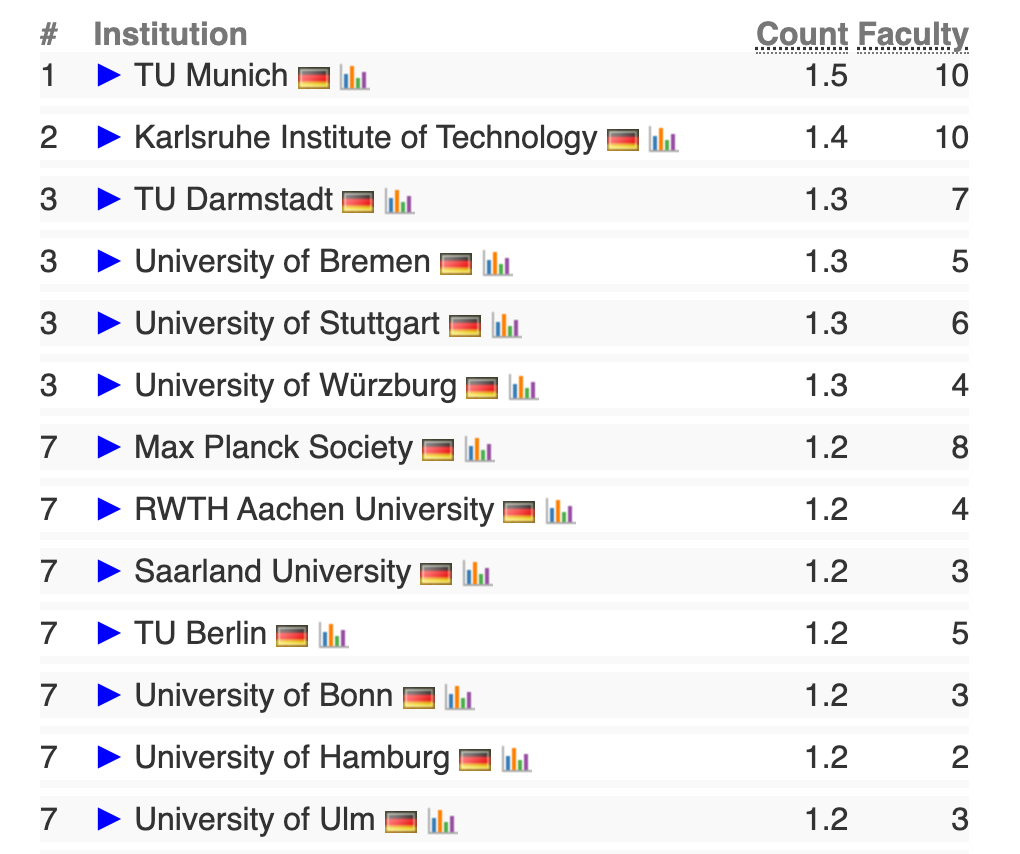Open the bar chart icon for Max Planck Society
The width and height of the screenshot is (1020, 854).
[x=481, y=448]
